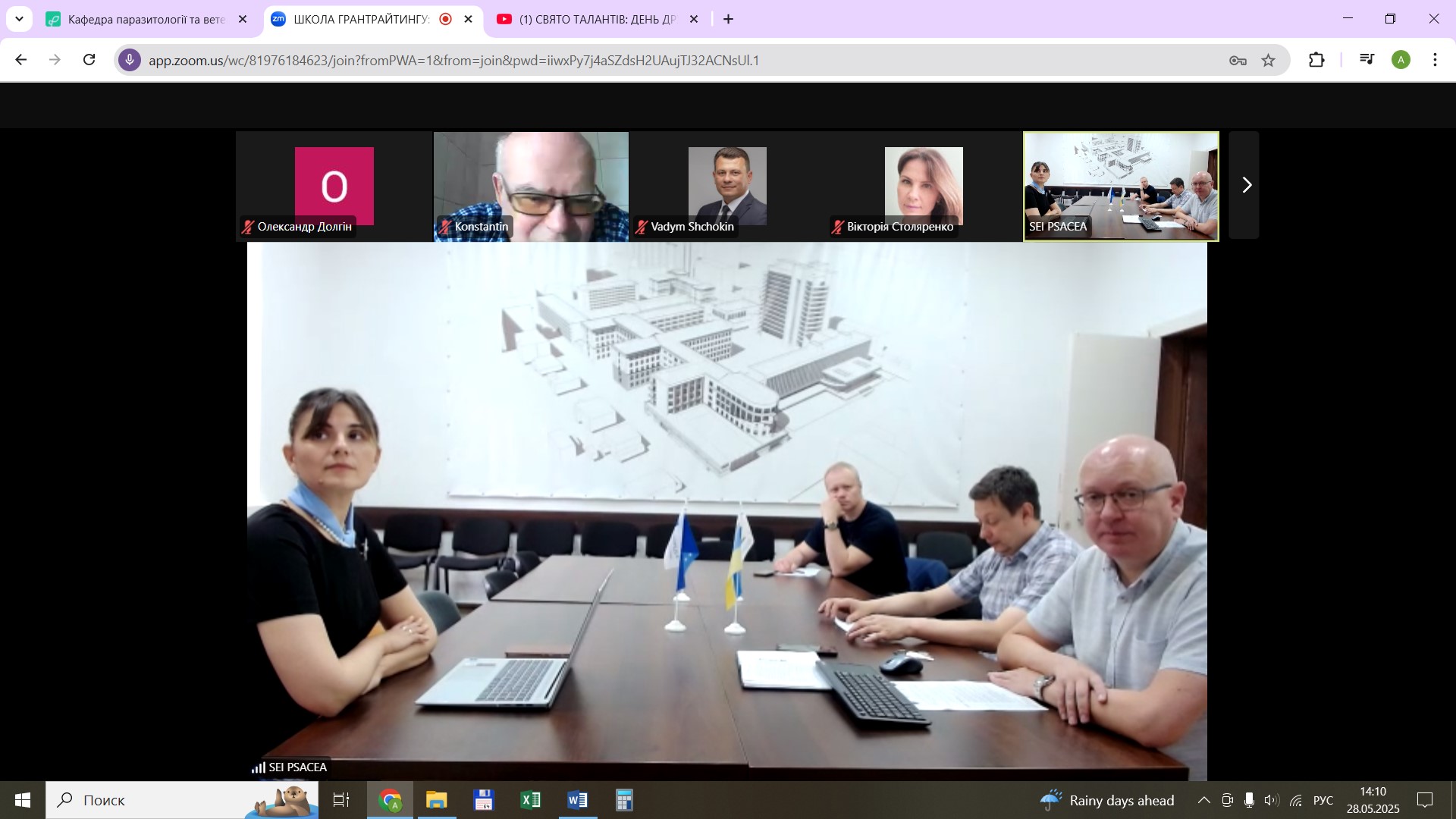Open Task View in the taskbar

tap(341, 800)
